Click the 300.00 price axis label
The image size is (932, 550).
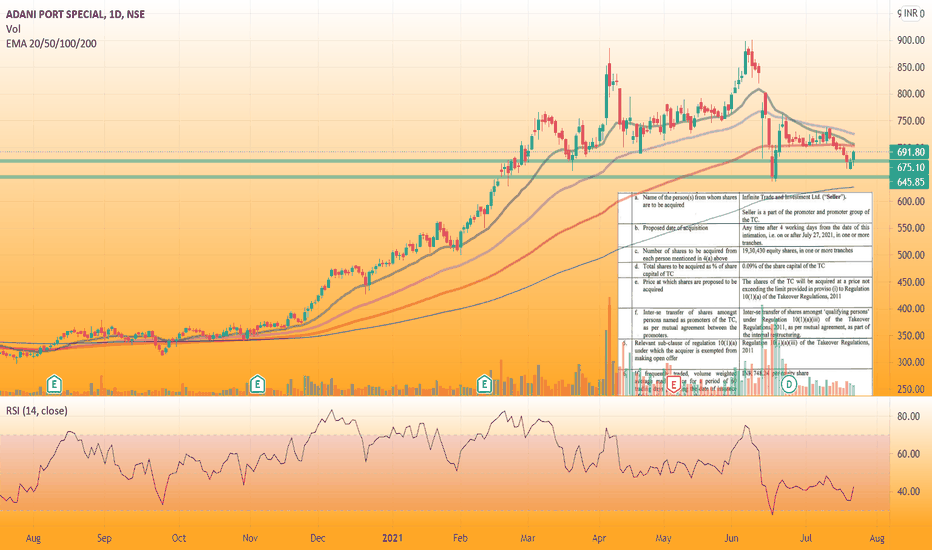911,362
